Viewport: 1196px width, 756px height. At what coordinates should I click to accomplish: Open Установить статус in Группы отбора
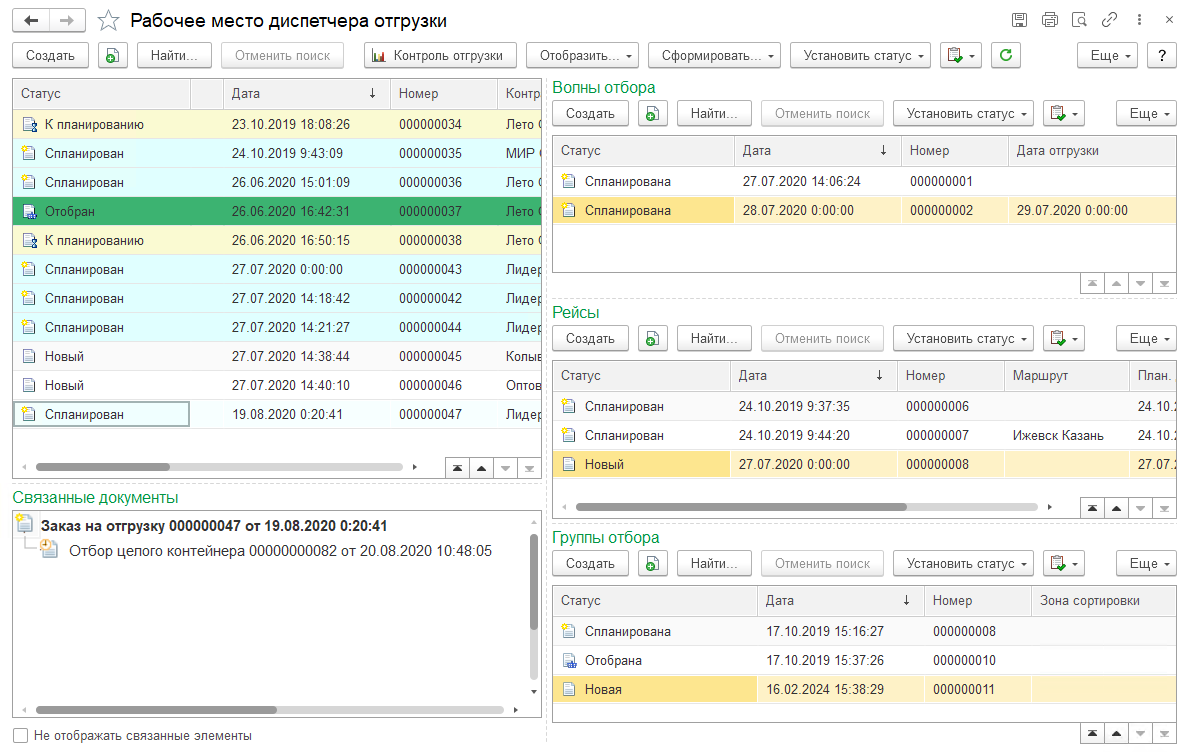click(x=963, y=564)
